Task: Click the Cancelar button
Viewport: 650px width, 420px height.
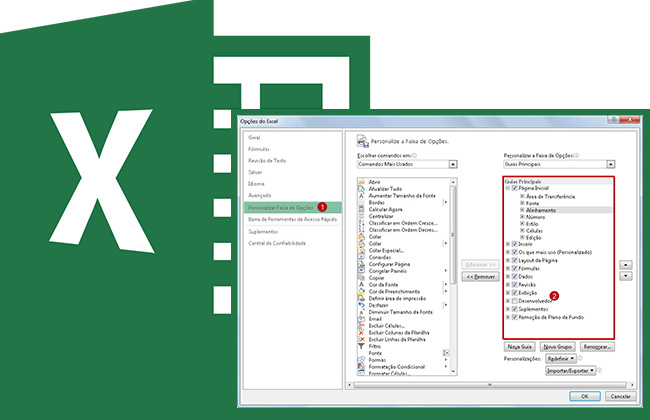Action: click(621, 396)
